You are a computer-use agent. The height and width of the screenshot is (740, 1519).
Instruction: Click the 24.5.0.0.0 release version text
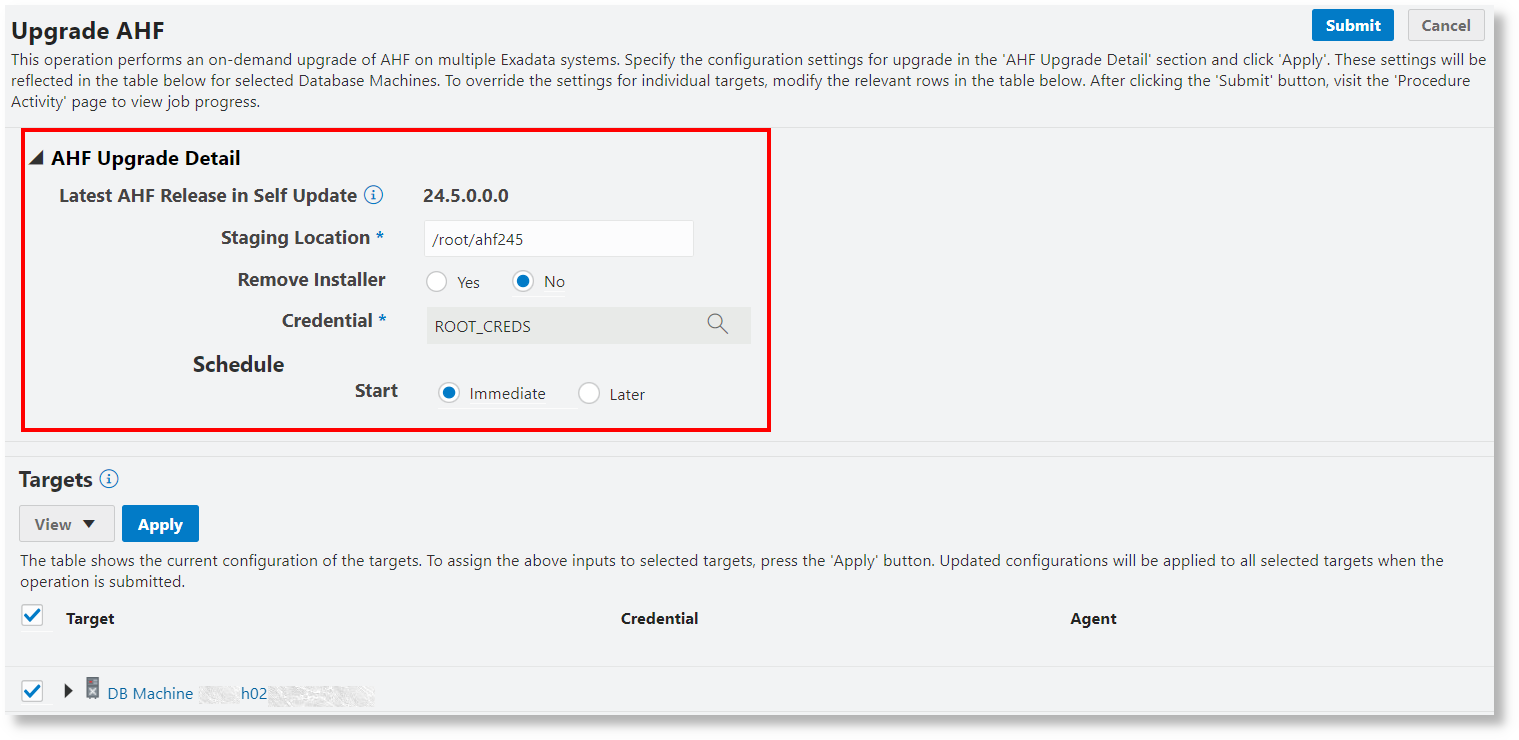click(466, 196)
